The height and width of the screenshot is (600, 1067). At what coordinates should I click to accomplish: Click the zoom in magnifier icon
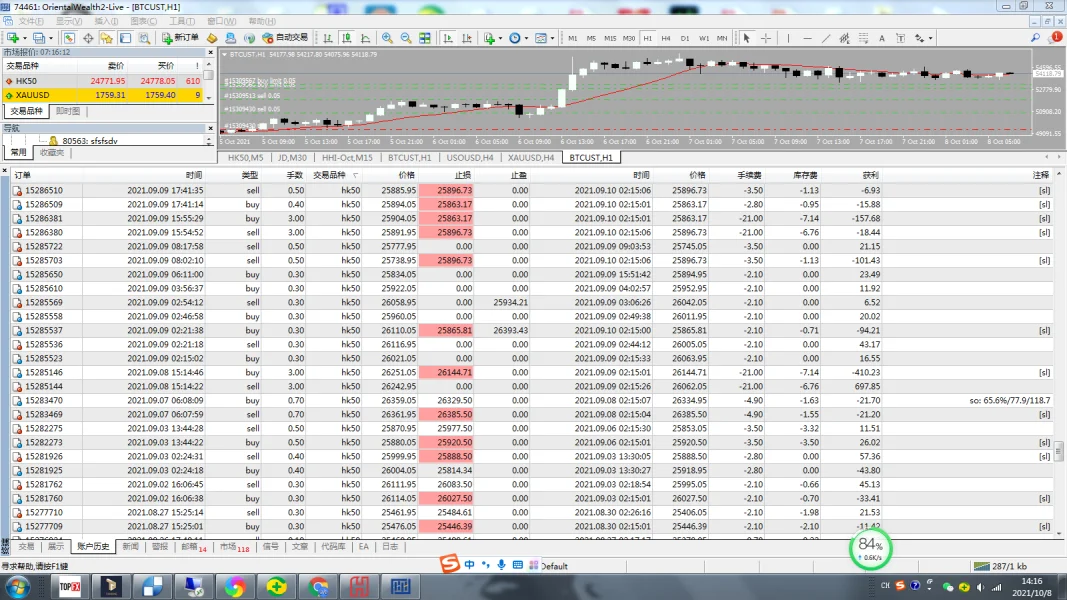tap(385, 38)
